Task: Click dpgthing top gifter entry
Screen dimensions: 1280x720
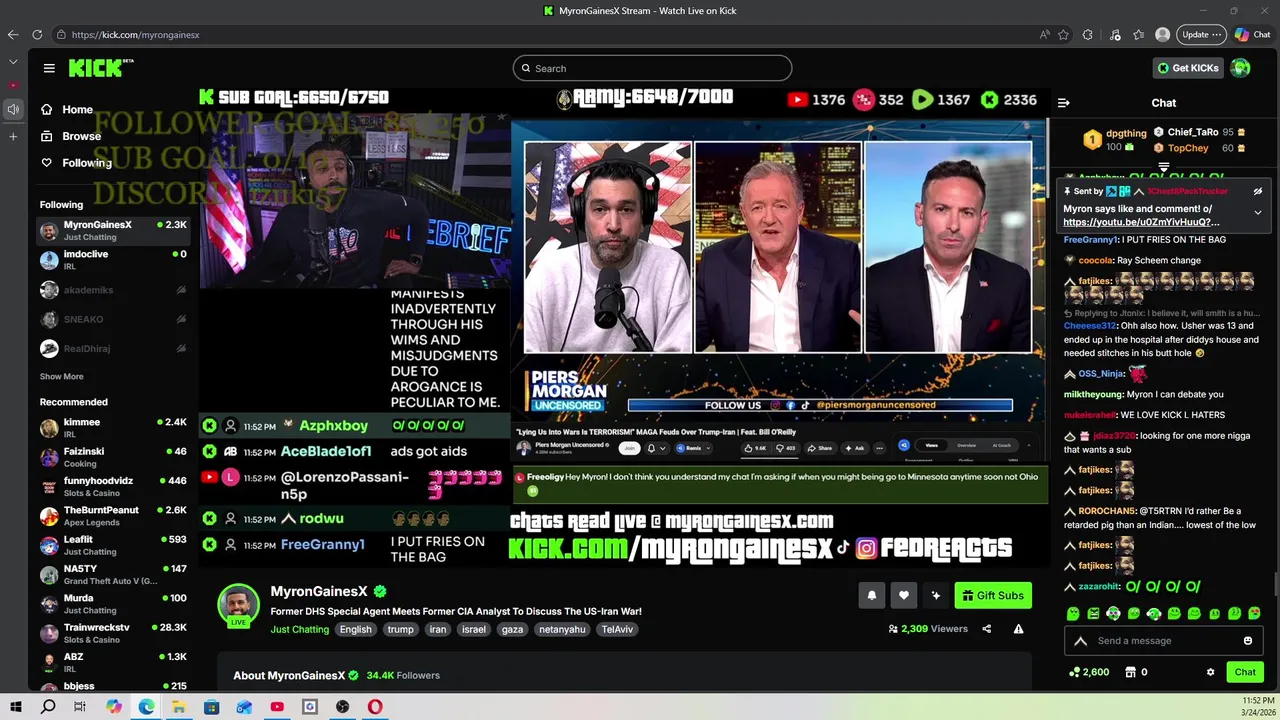Action: click(x=1116, y=139)
